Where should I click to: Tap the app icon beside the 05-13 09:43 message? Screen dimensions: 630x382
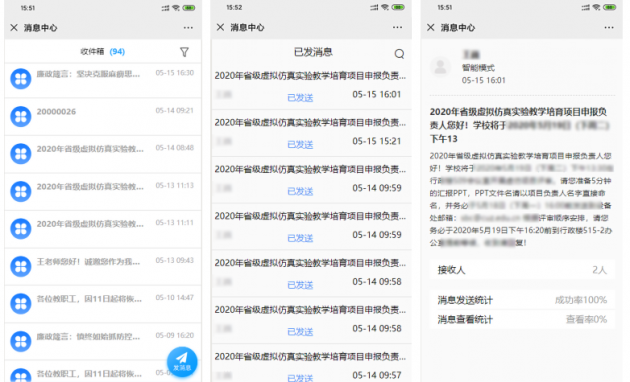tap(20, 267)
